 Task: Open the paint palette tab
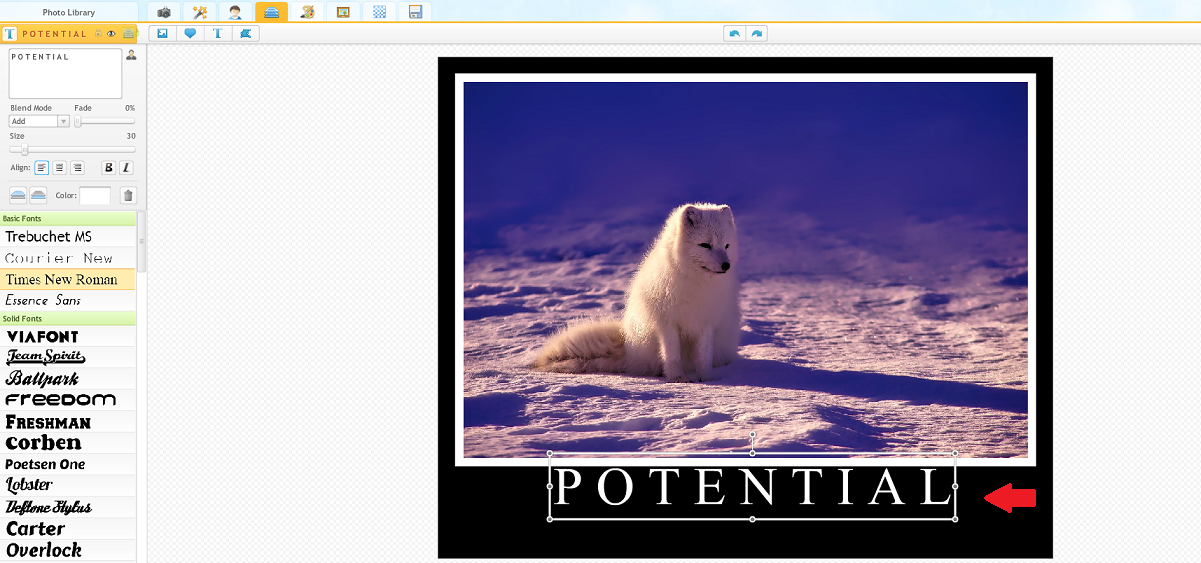(x=307, y=12)
